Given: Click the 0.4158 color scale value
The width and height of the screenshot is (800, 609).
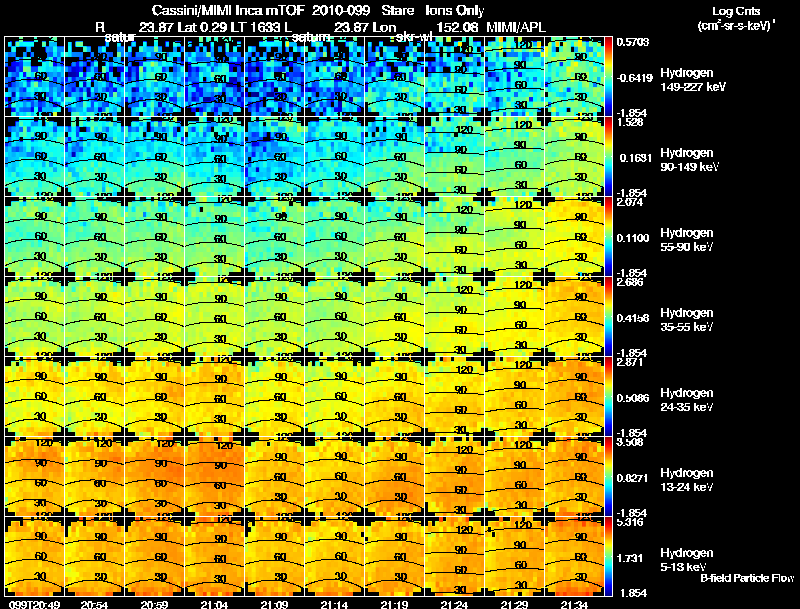Looking at the screenshot, I should click(x=633, y=318).
